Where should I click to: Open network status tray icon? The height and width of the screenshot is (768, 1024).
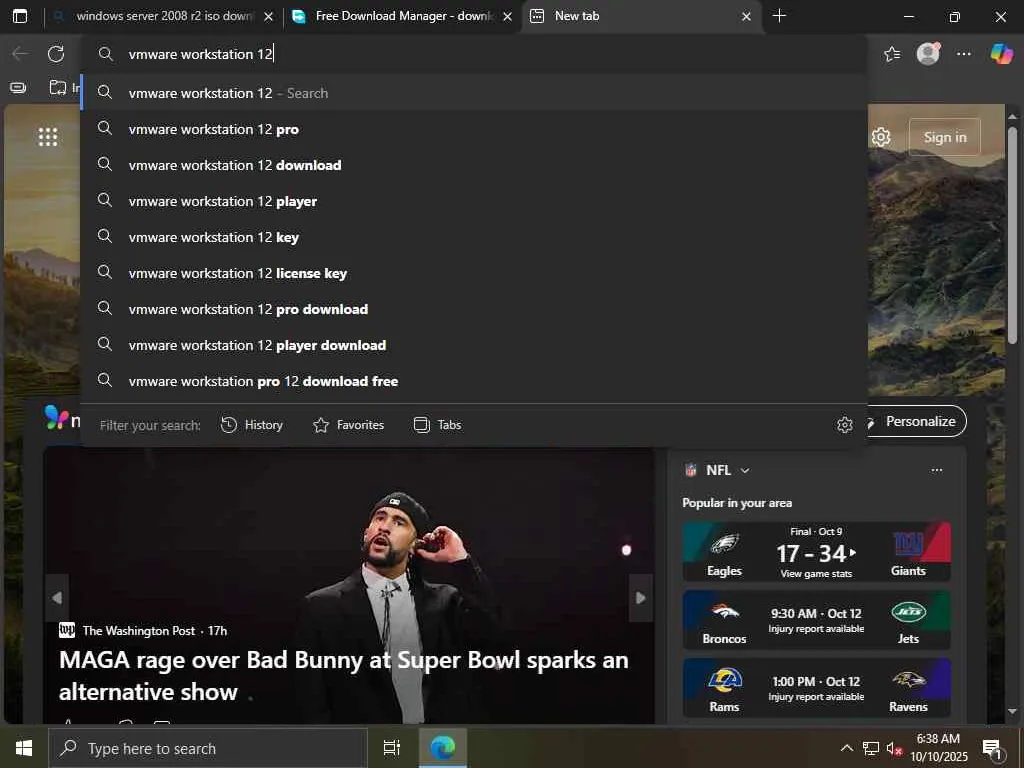[871, 748]
